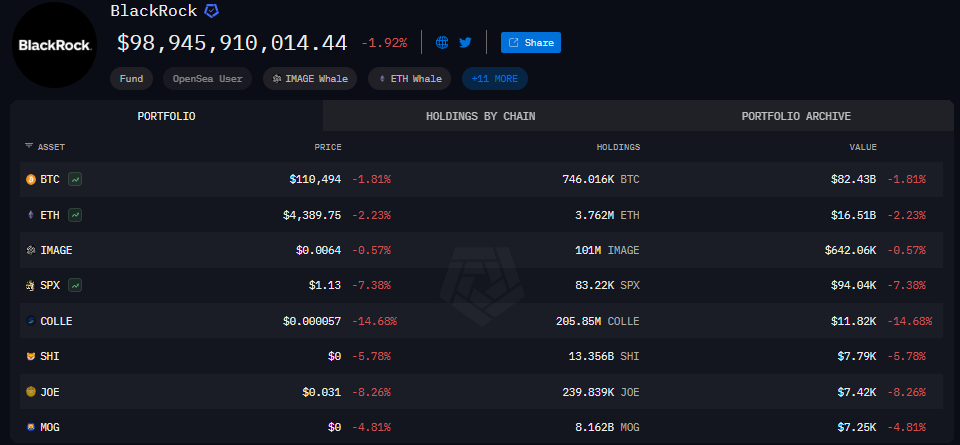Open the Portfolio Archive tab
Viewport: 960px width, 445px height.
796,116
